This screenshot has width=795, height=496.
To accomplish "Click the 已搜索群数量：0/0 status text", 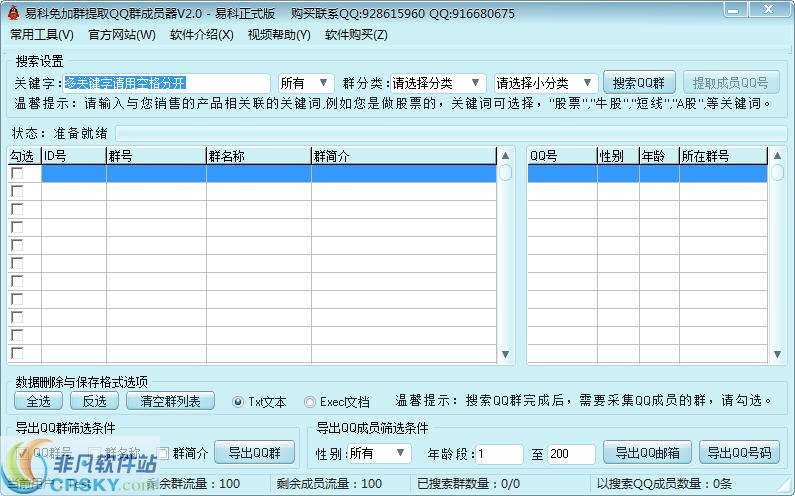I will click(x=468, y=483).
